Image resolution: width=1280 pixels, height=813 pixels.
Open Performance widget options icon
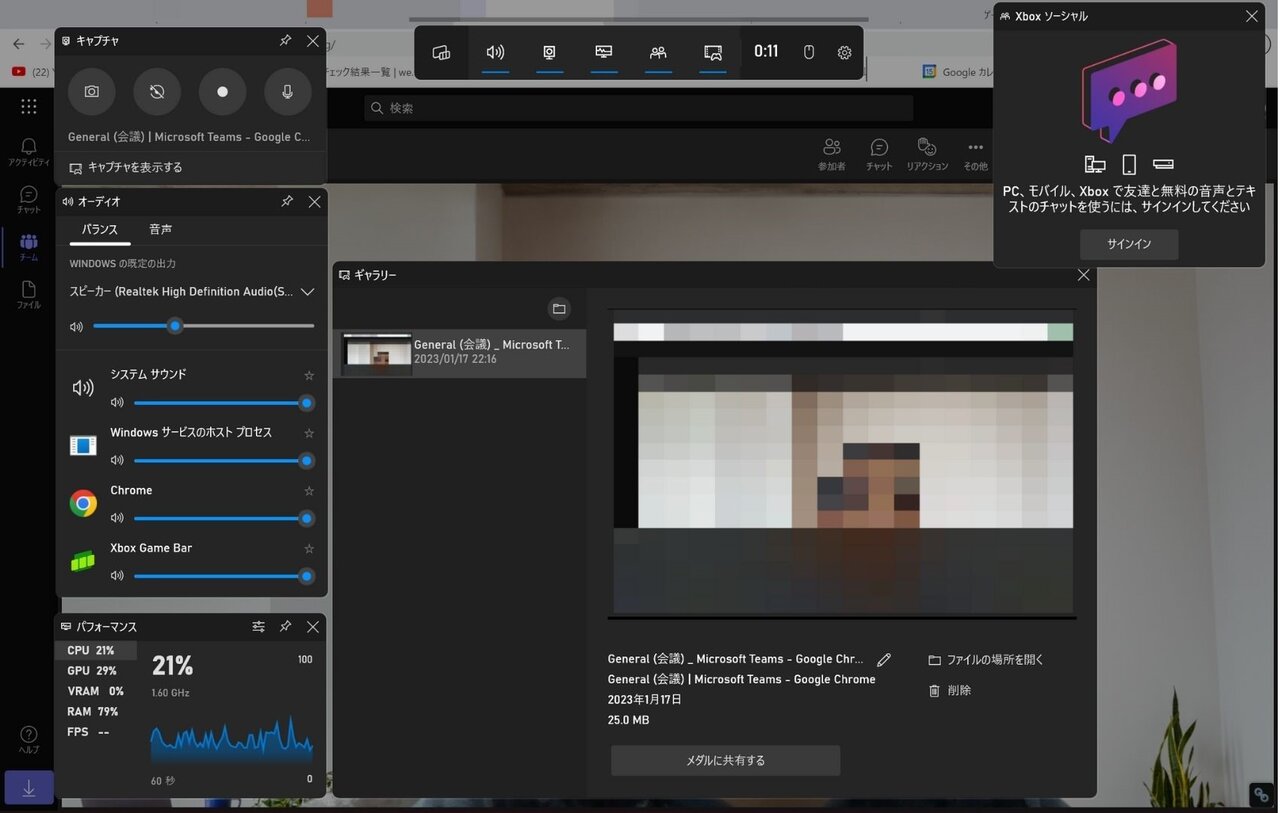click(x=258, y=627)
